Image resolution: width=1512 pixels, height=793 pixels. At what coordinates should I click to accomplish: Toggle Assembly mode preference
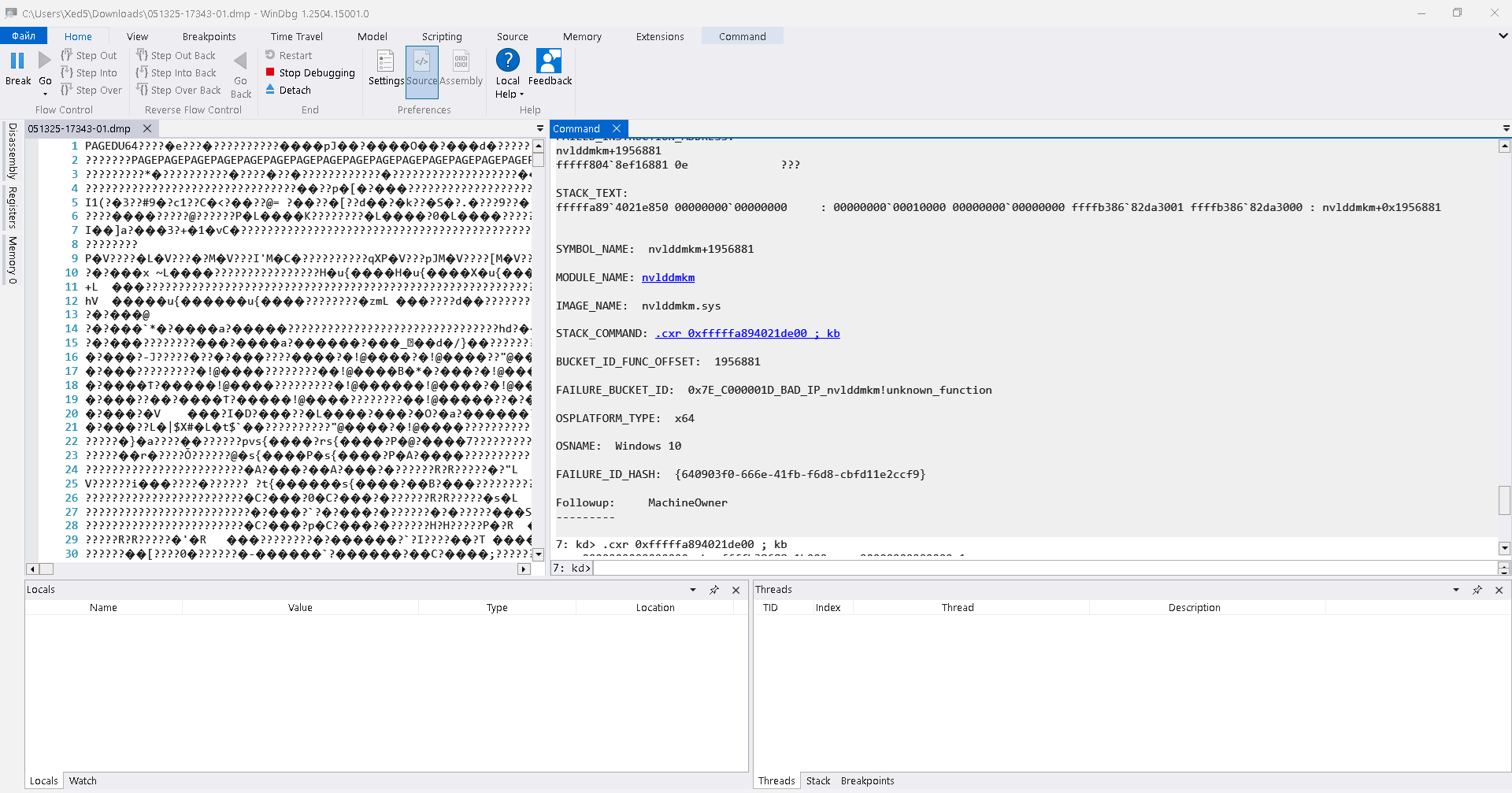461,68
